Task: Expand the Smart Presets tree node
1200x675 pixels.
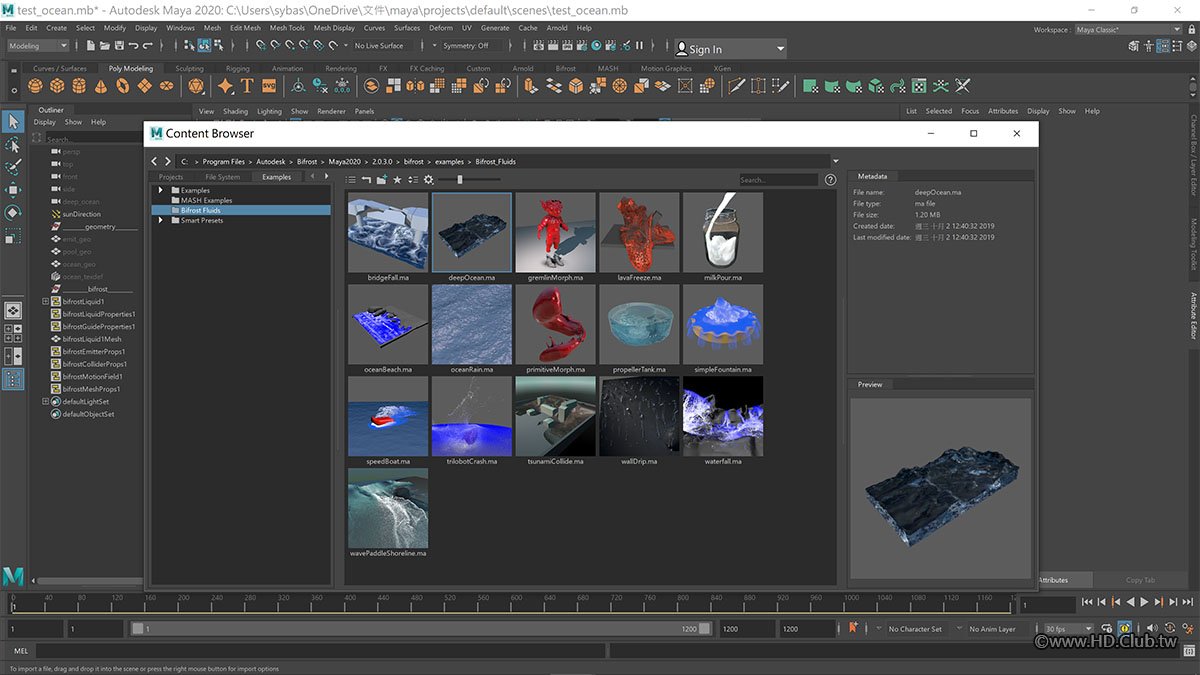Action: pos(160,220)
